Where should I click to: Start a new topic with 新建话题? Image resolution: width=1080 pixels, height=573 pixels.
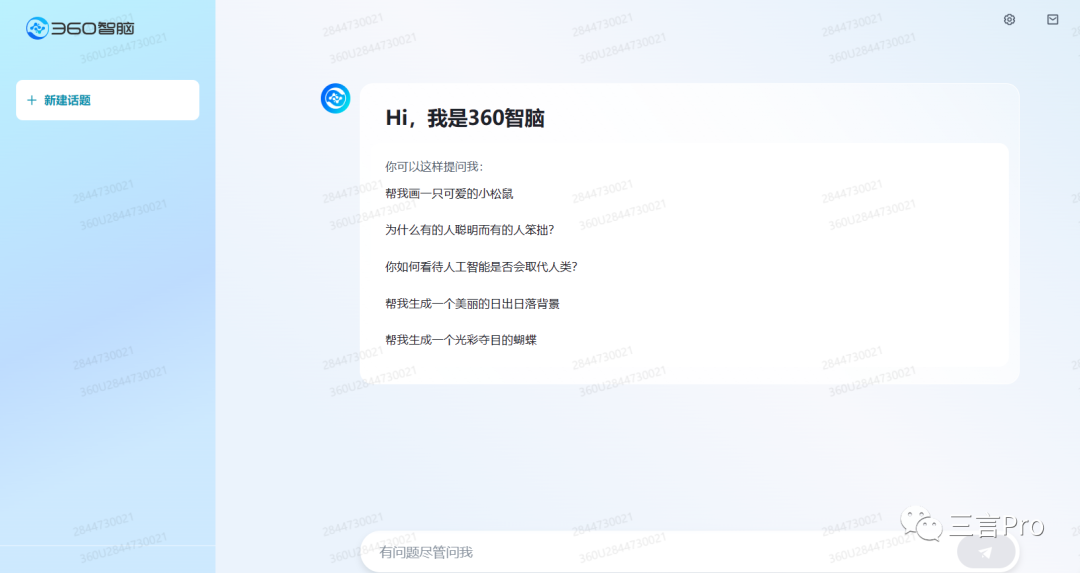coord(107,101)
